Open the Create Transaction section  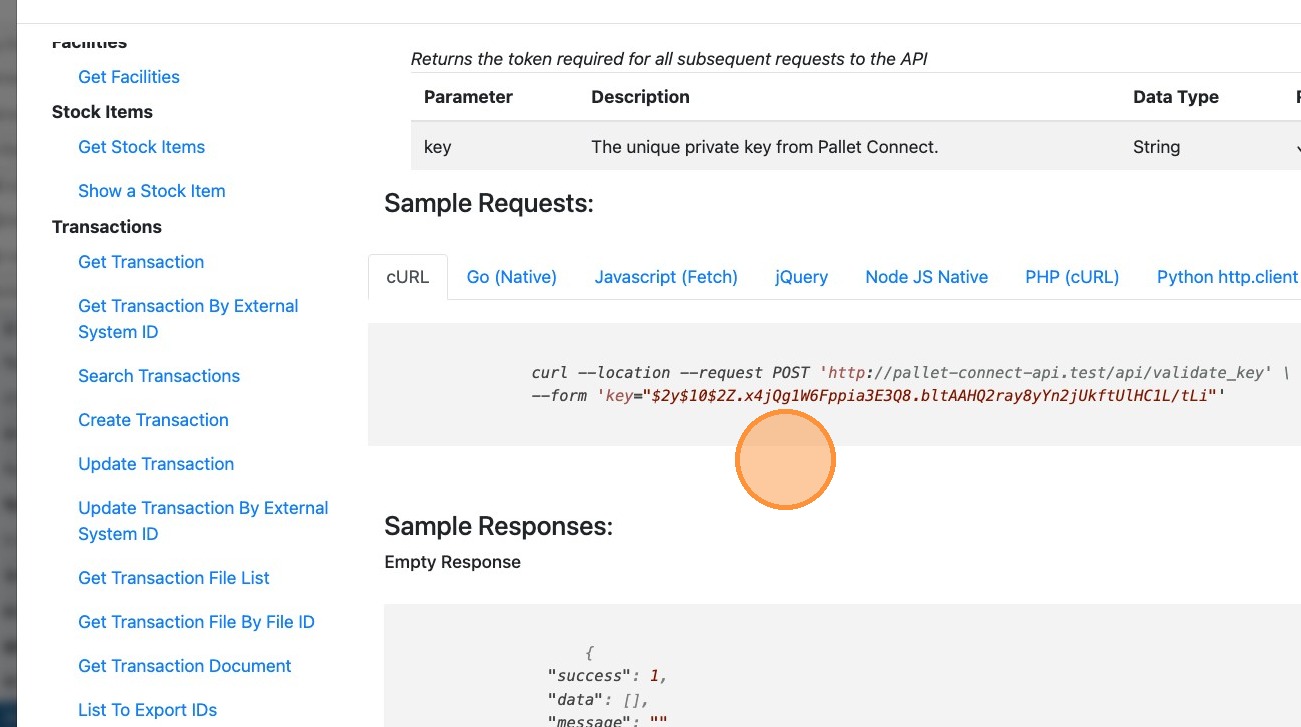click(153, 420)
